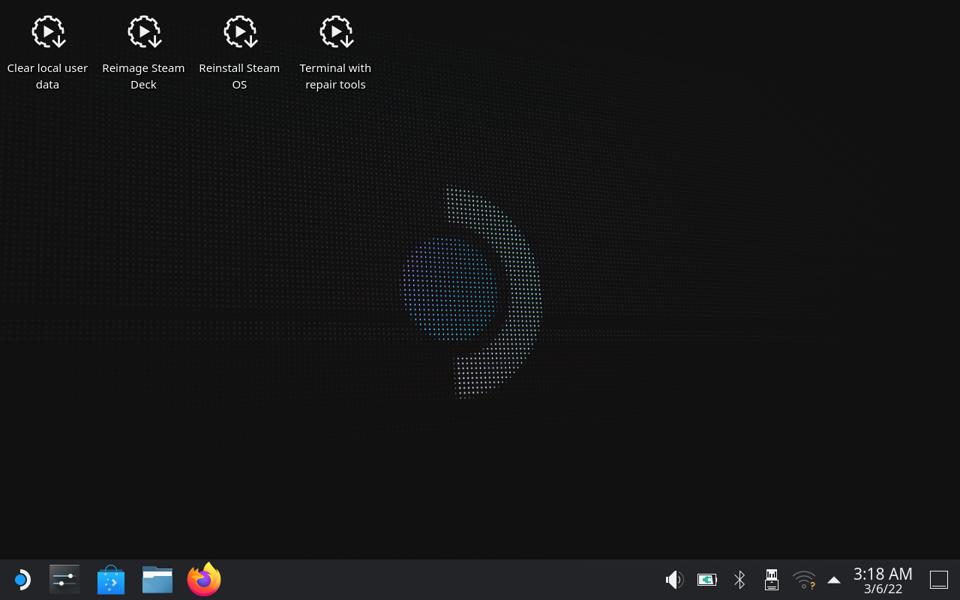Viewport: 960px width, 600px height.
Task: Click the Show Desktop button
Action: (939, 579)
